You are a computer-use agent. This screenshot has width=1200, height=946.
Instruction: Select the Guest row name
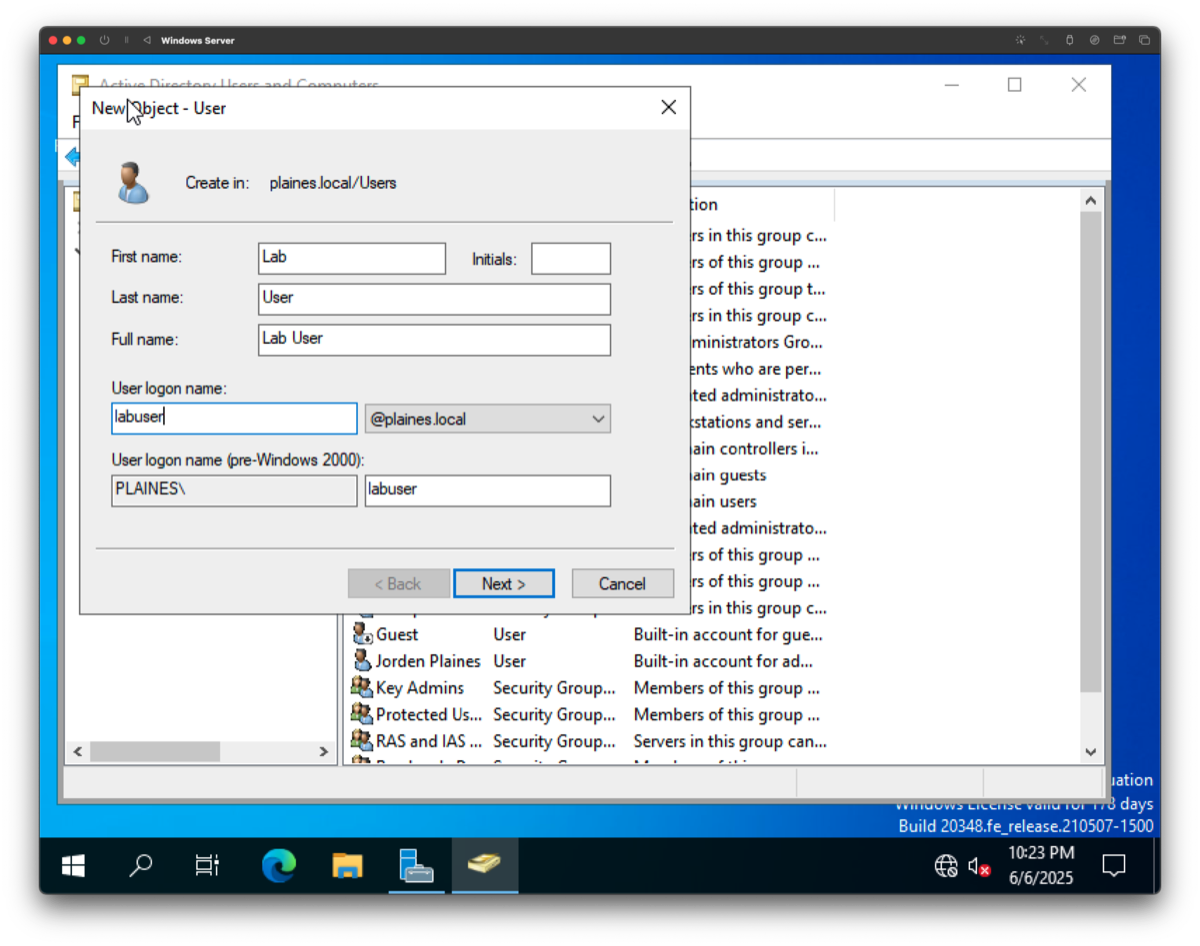[x=397, y=634]
